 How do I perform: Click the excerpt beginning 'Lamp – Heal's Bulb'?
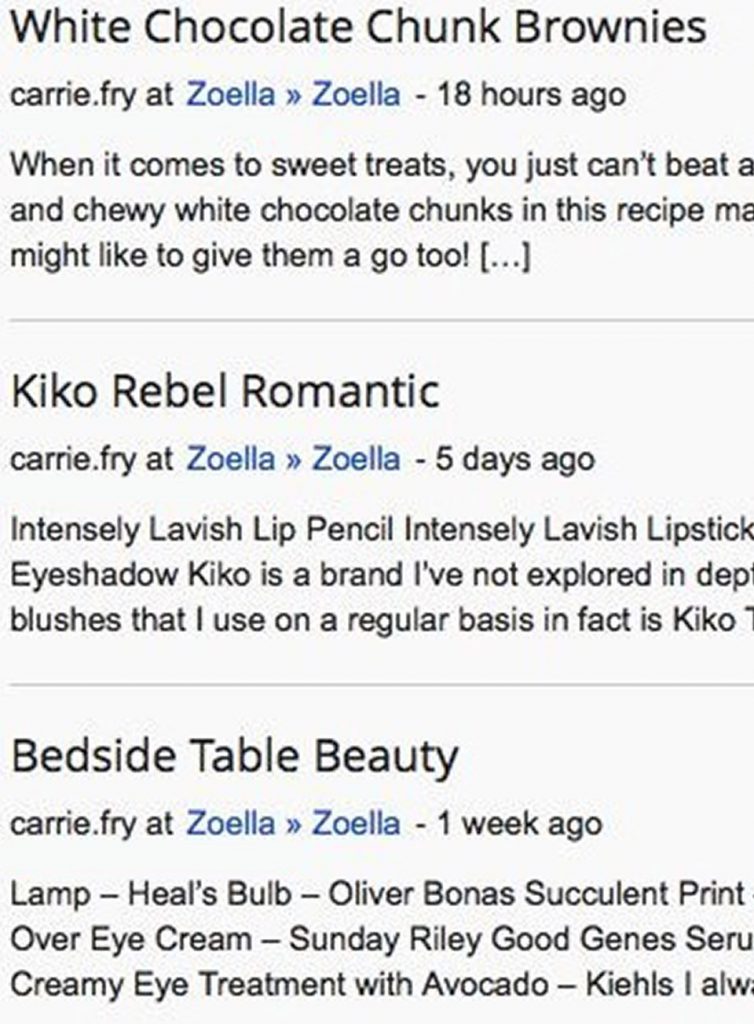382,938
